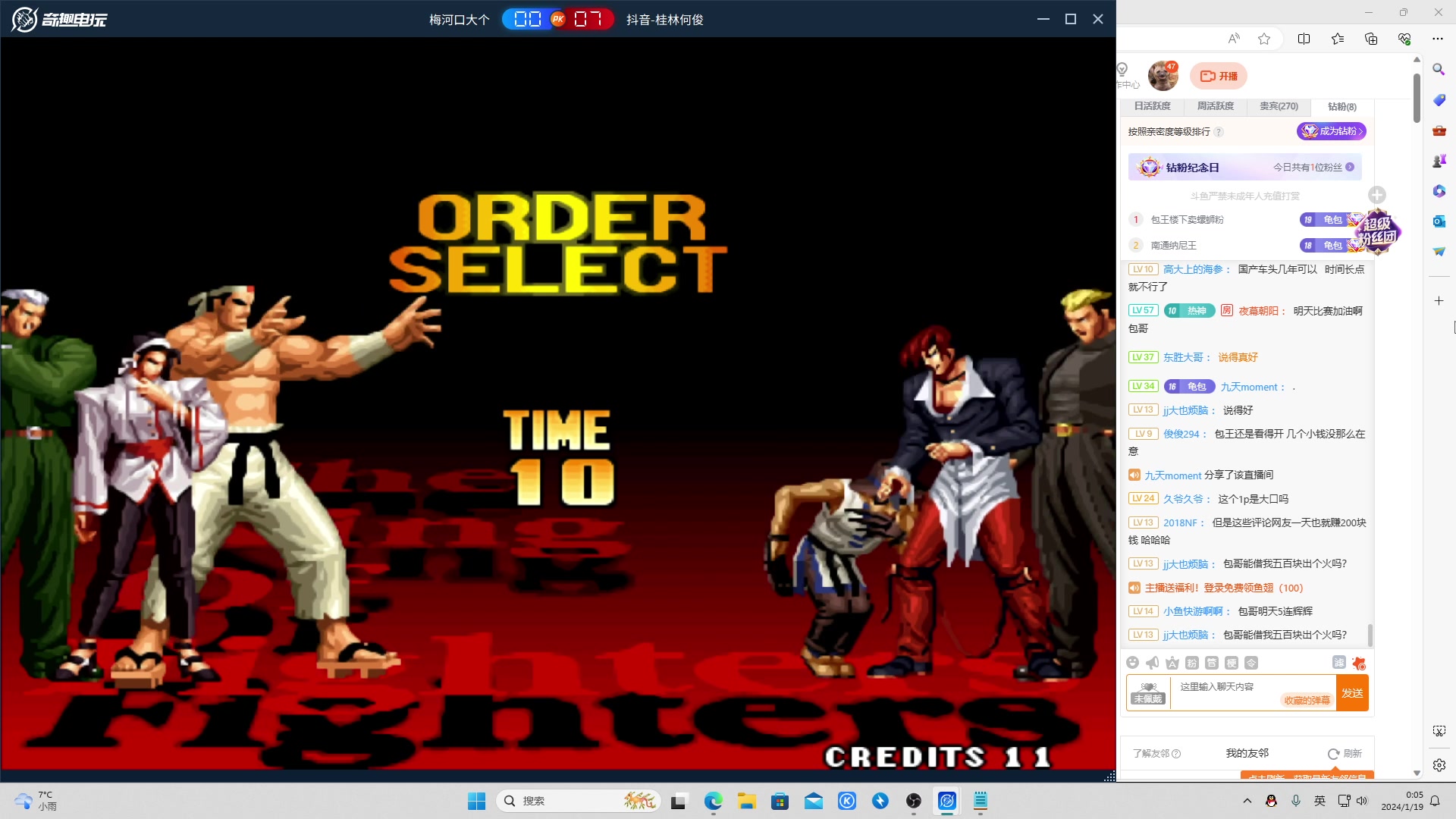This screenshot has height=819, width=1456.
Task: Open the Browser essentials heart icon
Action: pos(1404,39)
